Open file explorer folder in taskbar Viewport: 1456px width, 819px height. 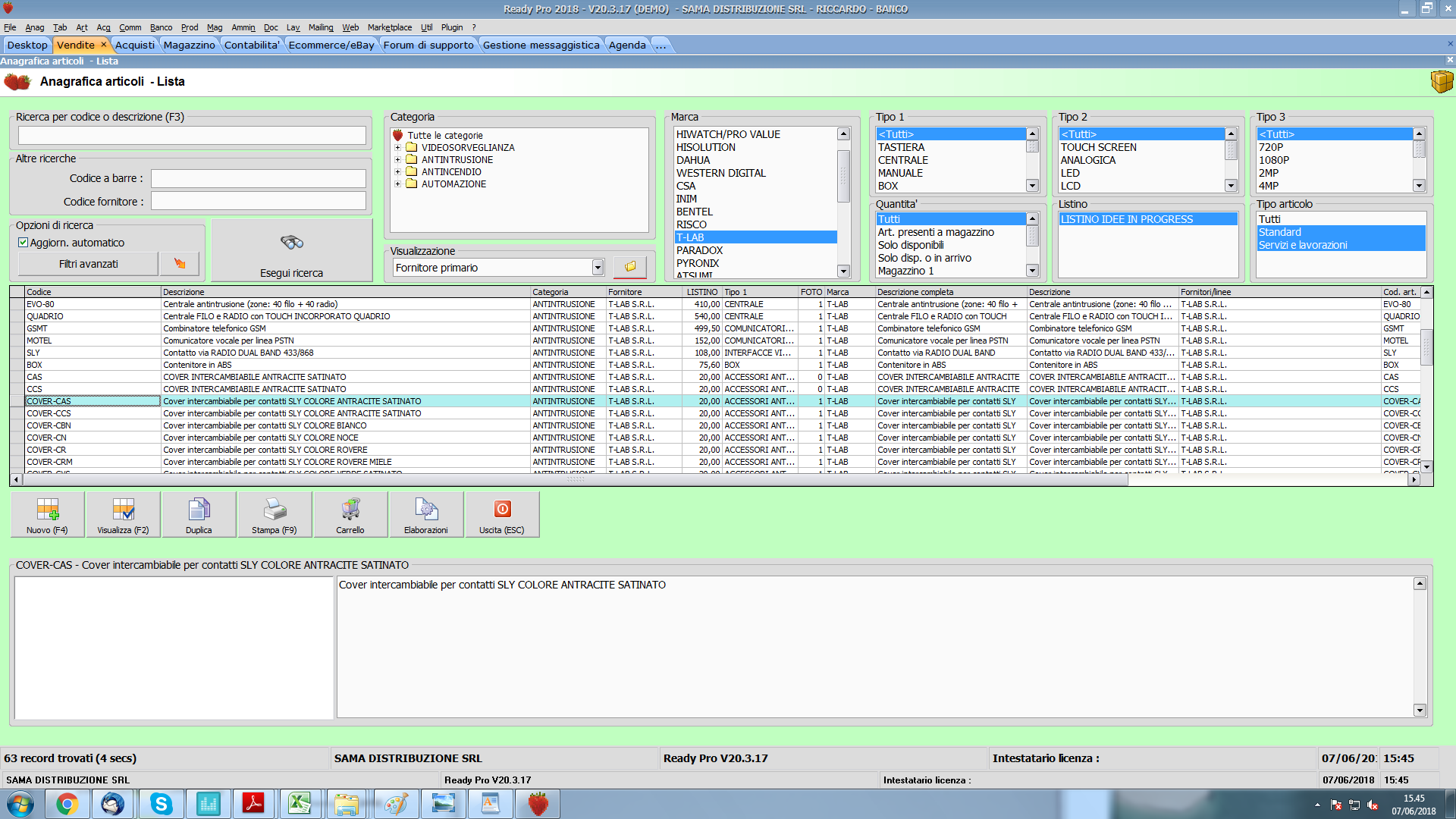click(x=347, y=804)
